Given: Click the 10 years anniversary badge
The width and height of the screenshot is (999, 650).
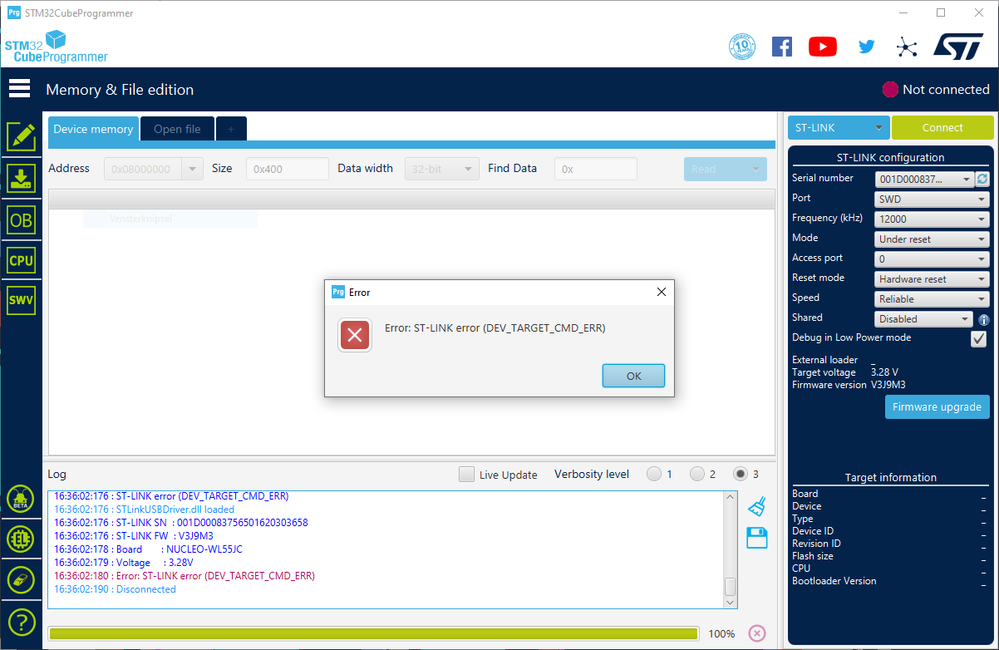Looking at the screenshot, I should click(x=742, y=47).
